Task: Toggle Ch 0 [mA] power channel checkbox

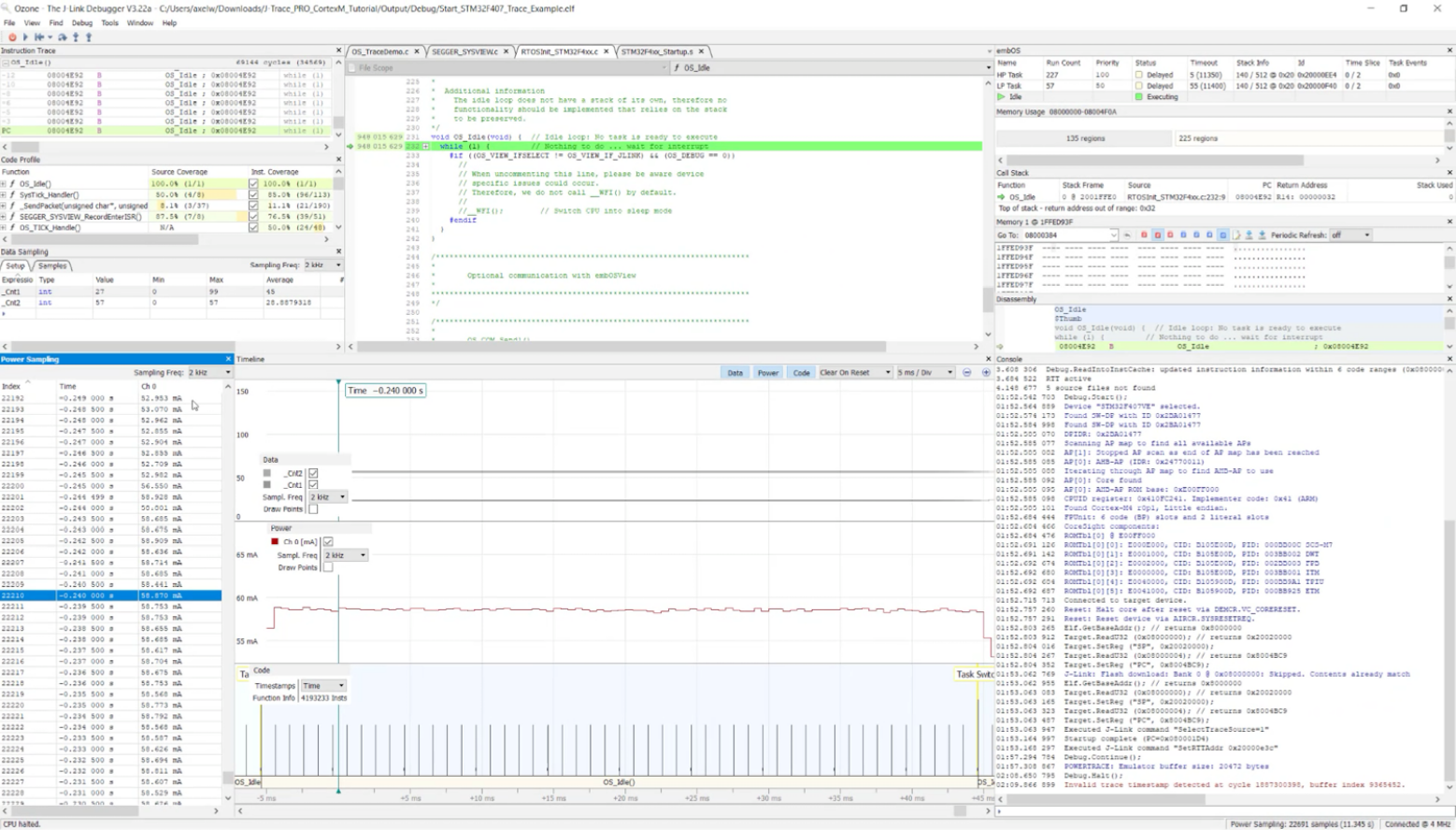Action: point(328,542)
